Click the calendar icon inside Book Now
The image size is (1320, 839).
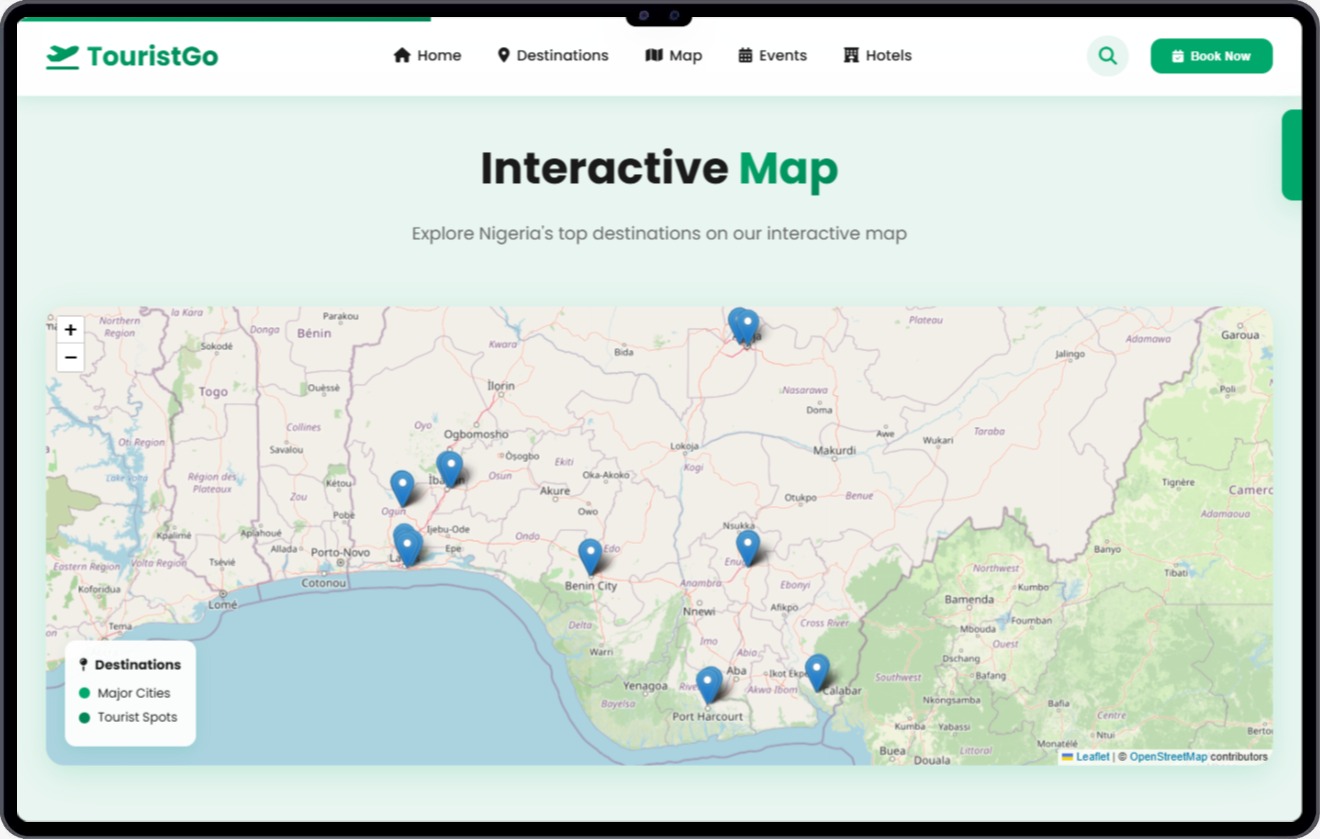coord(1178,57)
